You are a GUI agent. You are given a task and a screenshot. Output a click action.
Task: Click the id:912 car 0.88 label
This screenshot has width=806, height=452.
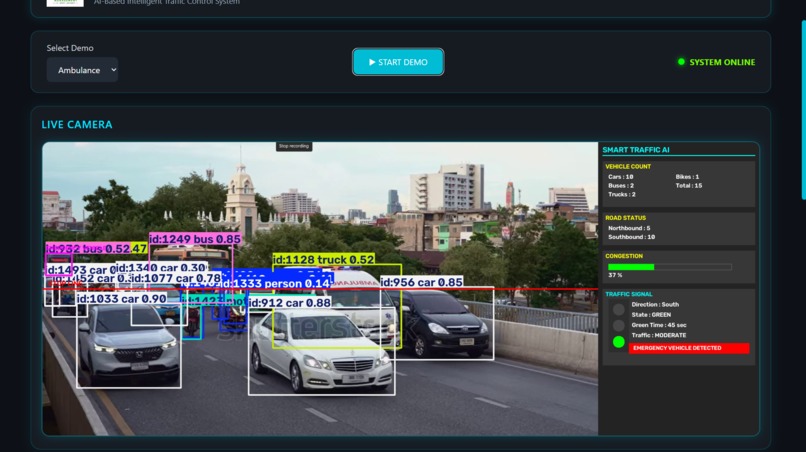[289, 303]
